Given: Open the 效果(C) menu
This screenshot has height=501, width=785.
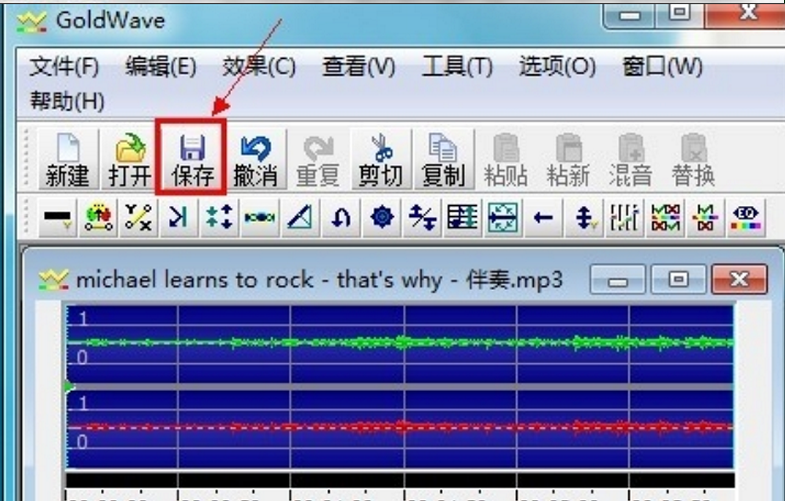Looking at the screenshot, I should point(259,67).
